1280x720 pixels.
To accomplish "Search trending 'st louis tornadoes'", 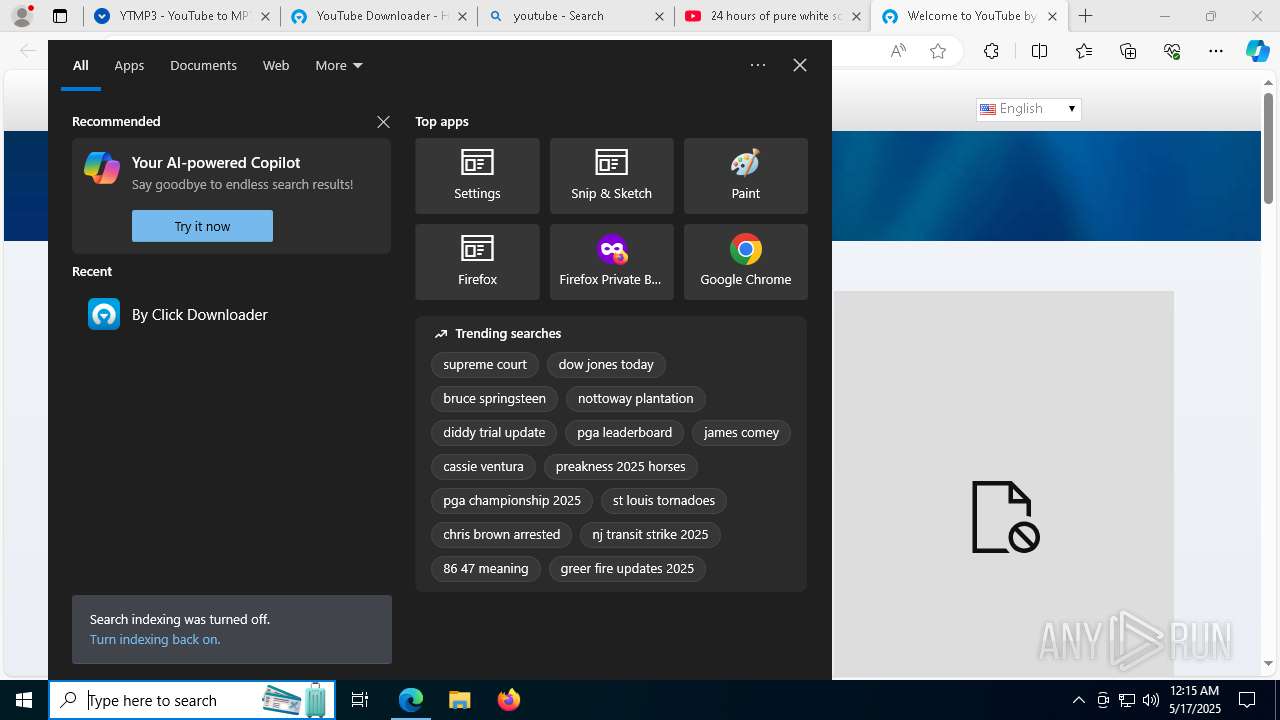I will pyautogui.click(x=664, y=501).
